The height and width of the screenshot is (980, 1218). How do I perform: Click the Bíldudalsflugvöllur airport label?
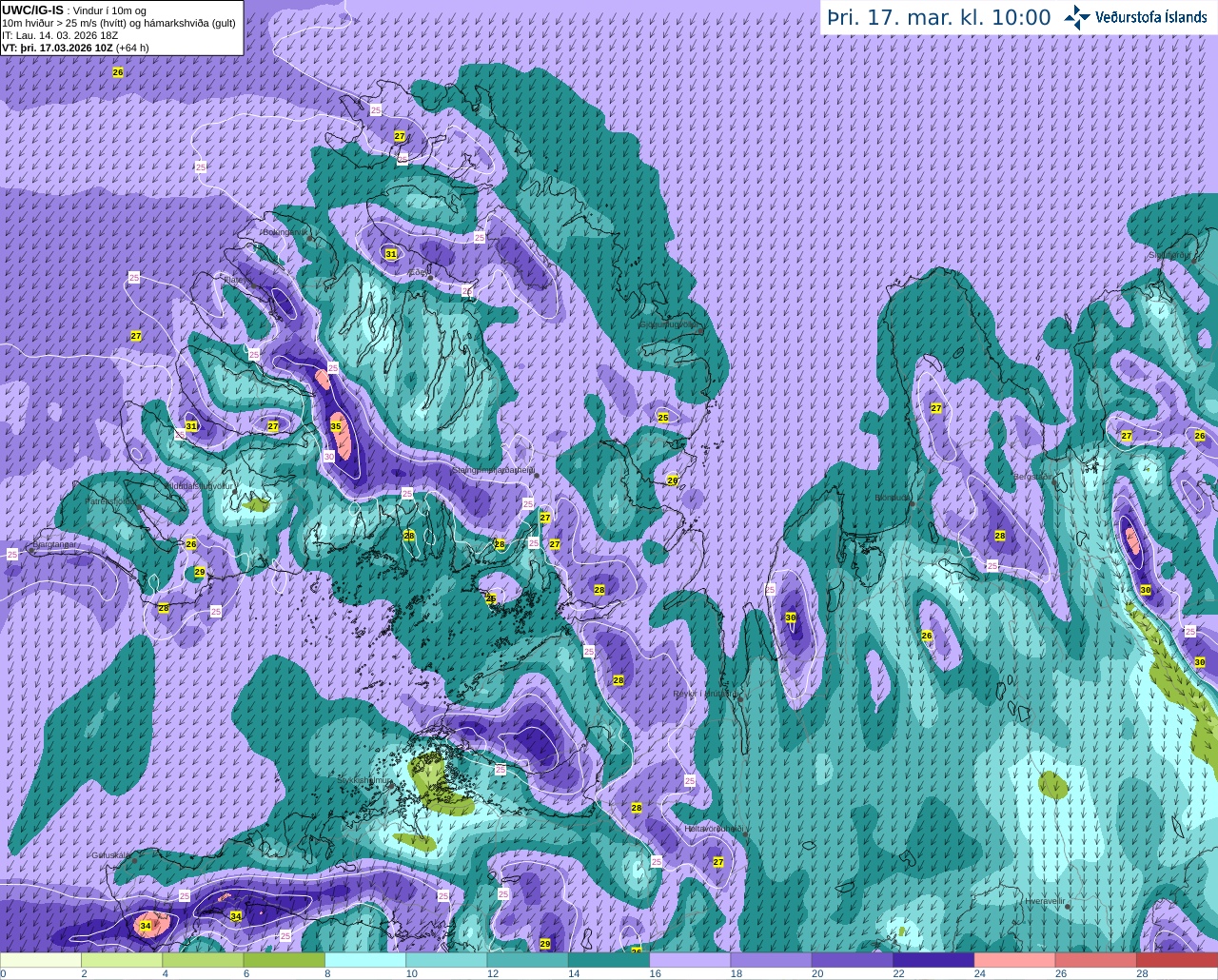click(199, 485)
